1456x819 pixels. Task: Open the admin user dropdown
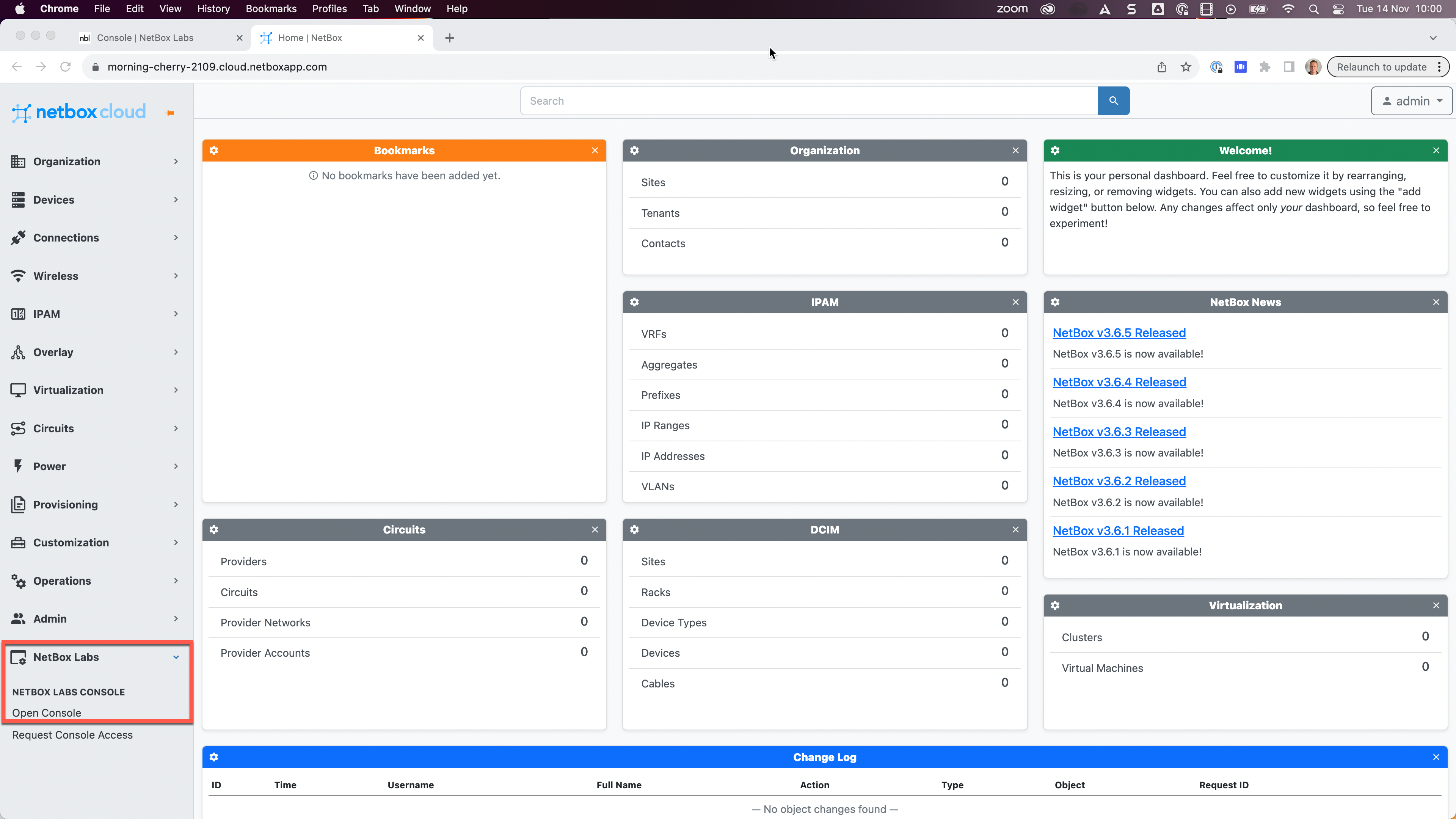click(1411, 100)
